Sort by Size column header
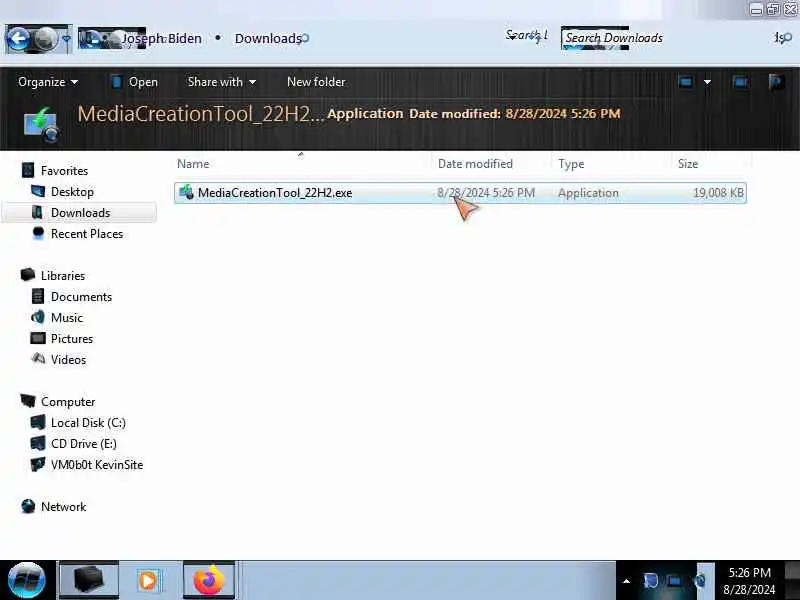This screenshot has height=600, width=800. click(x=688, y=164)
